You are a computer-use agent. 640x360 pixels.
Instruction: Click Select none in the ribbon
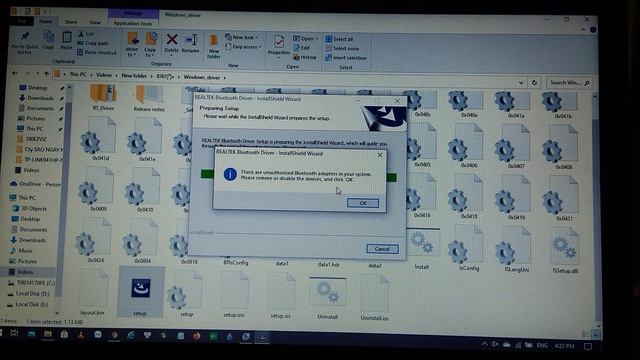[342, 49]
